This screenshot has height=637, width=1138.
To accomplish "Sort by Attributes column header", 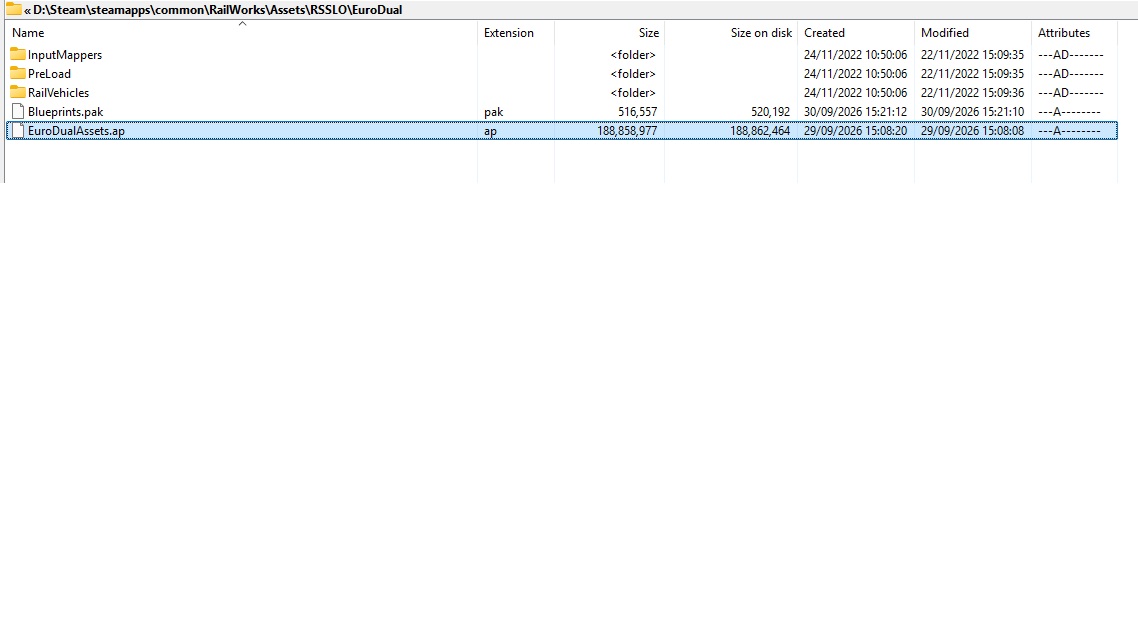I will click(1064, 33).
